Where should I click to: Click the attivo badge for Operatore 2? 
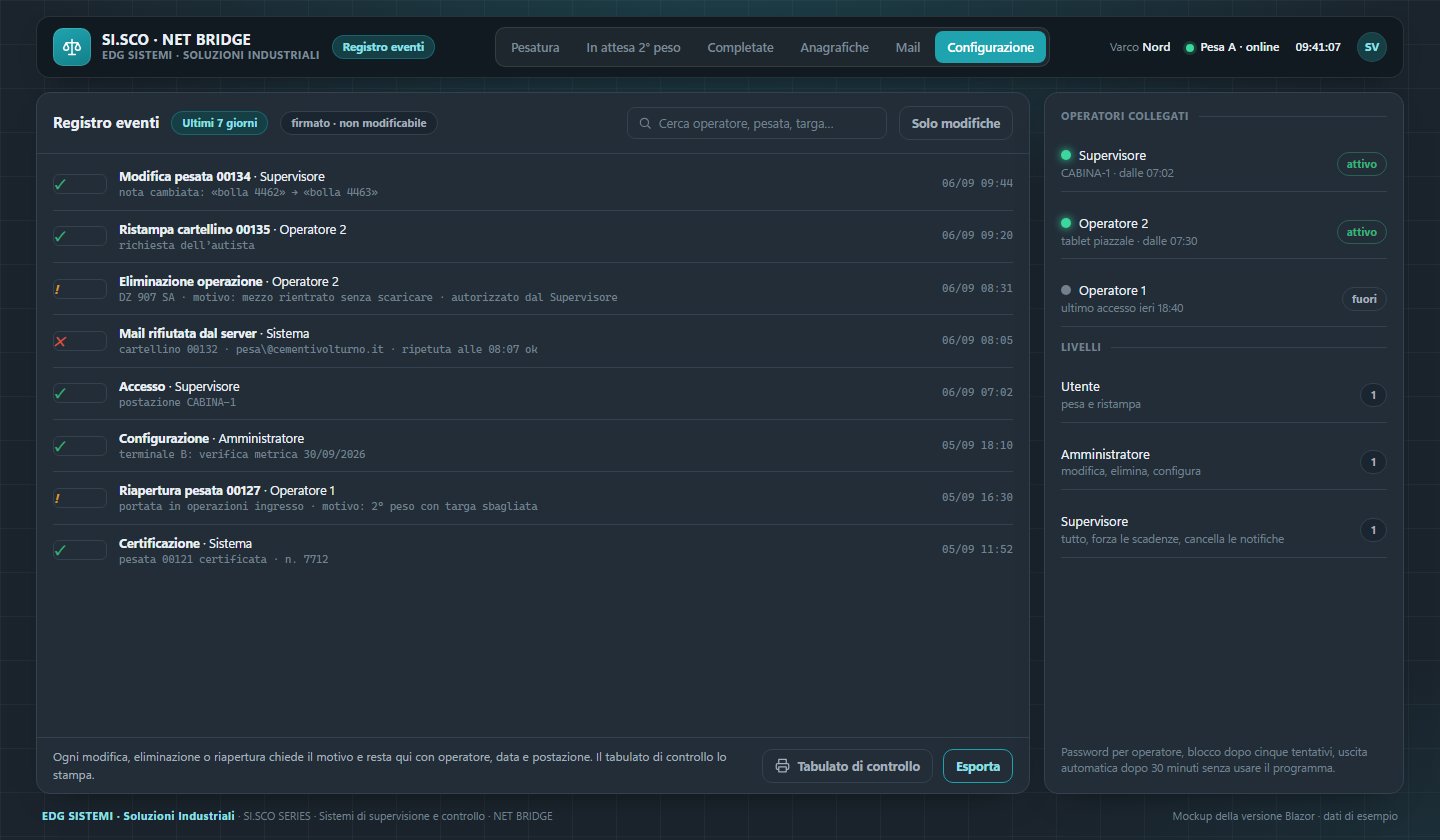[x=1362, y=232]
